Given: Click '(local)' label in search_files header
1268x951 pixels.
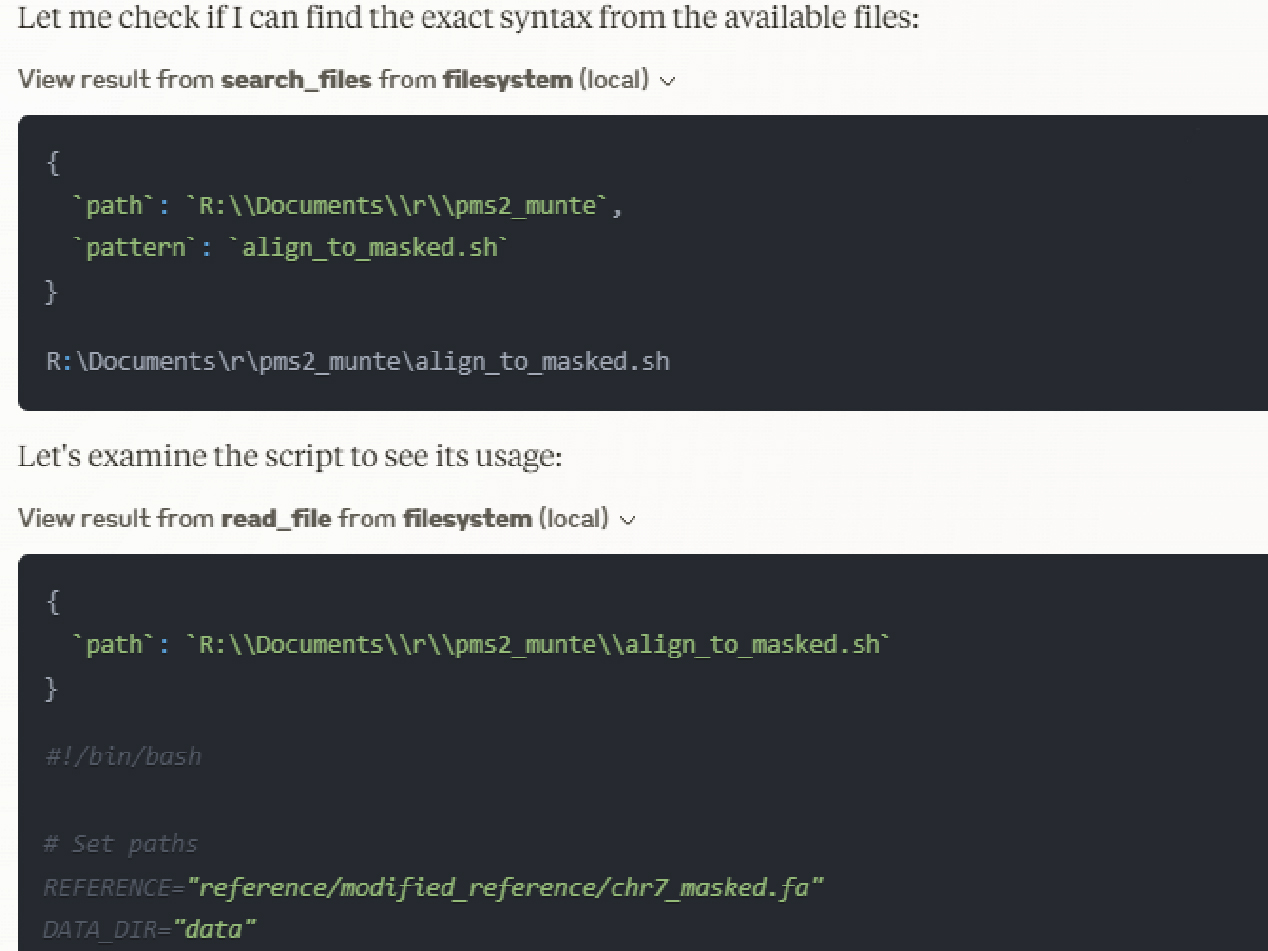Looking at the screenshot, I should click(614, 80).
